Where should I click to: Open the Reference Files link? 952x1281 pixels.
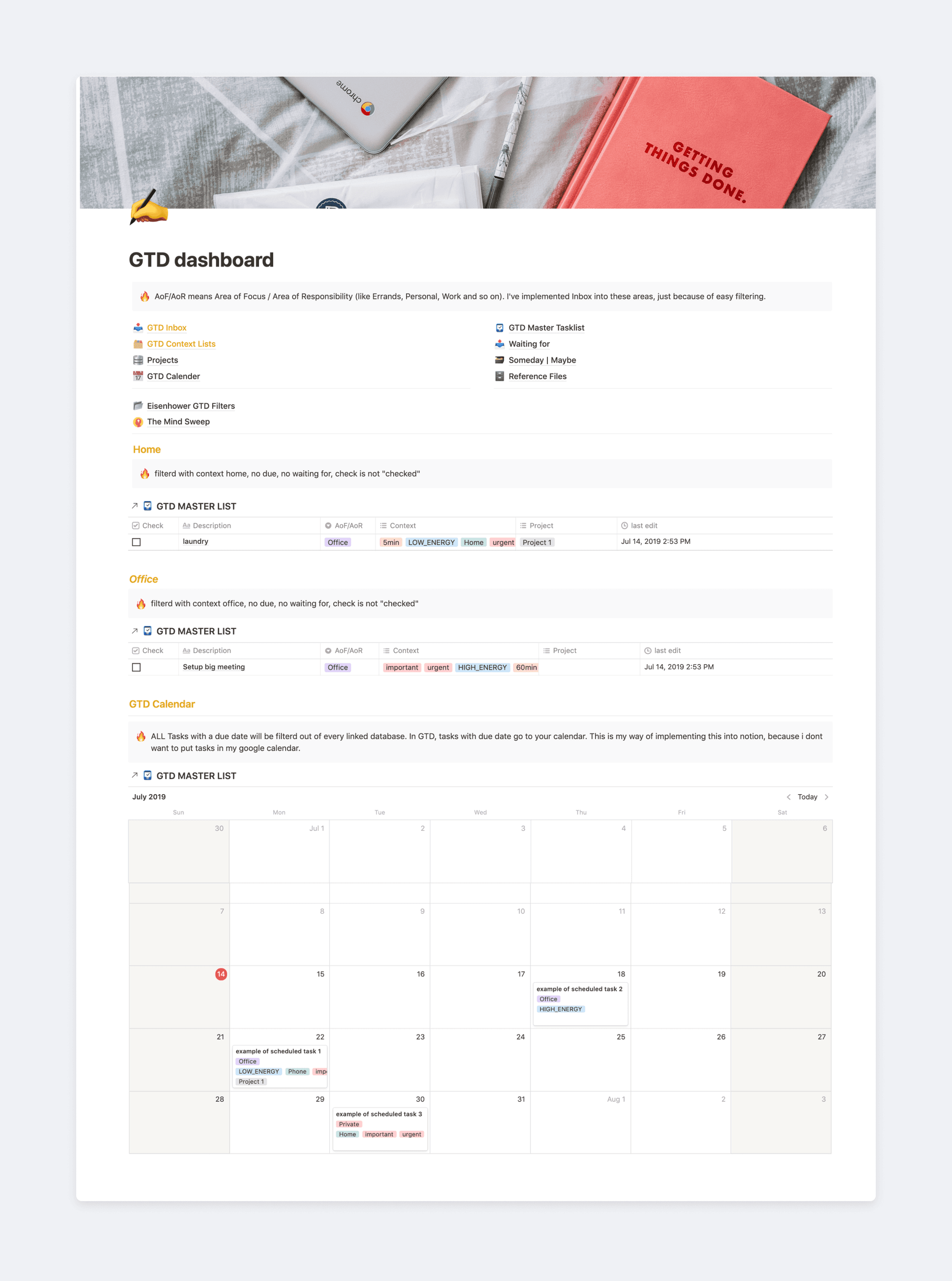pos(537,376)
